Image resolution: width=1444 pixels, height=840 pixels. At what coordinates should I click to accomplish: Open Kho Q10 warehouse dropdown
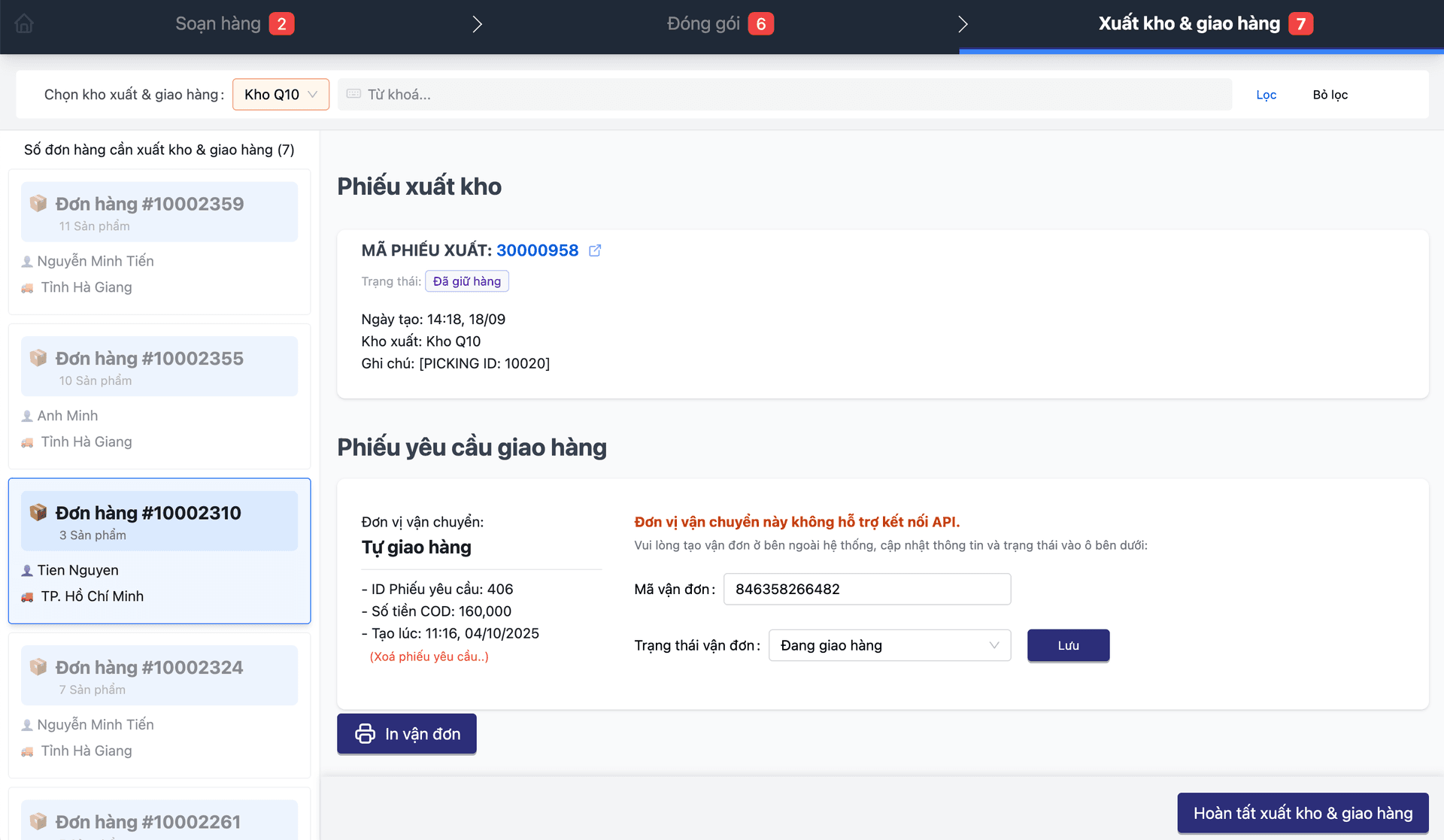[x=281, y=95]
